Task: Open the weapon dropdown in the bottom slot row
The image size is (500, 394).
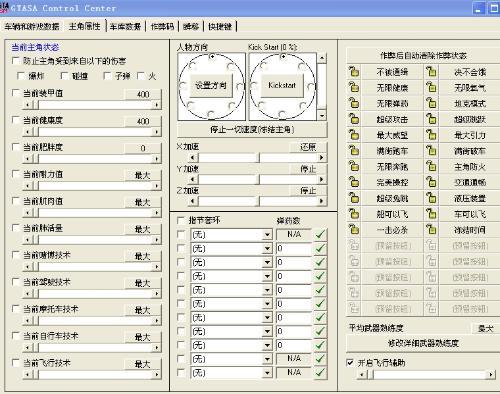Action: pos(267,373)
